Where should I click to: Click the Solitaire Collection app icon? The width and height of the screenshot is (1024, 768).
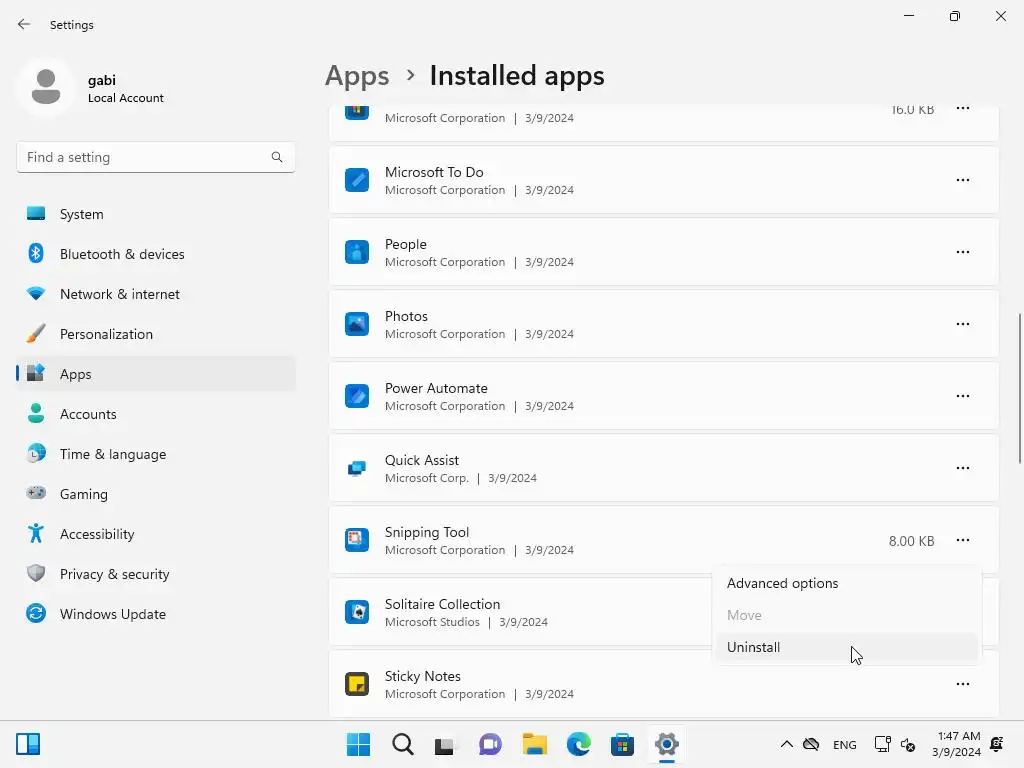tap(357, 612)
